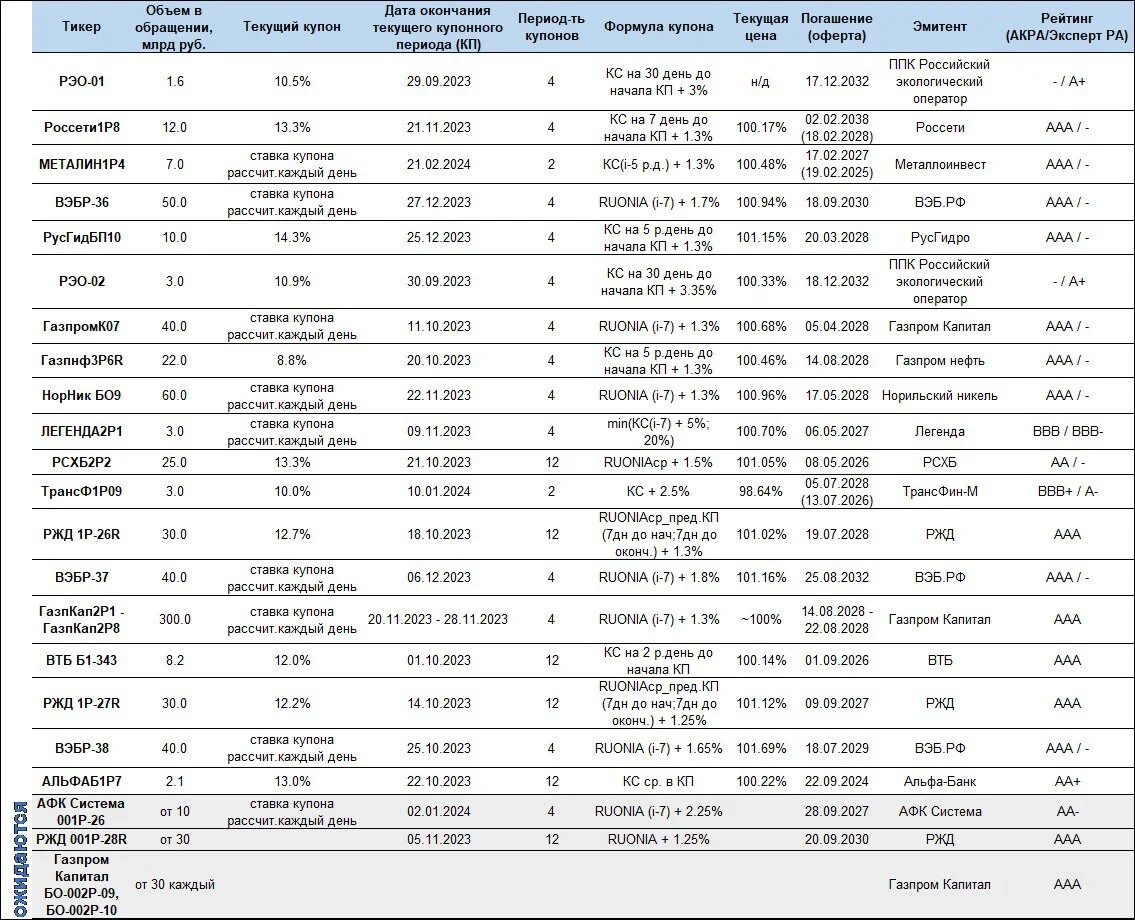The image size is (1135, 920).
Task: Click the 'RUONIAср + 1.5%' formula
Action: click(x=659, y=463)
